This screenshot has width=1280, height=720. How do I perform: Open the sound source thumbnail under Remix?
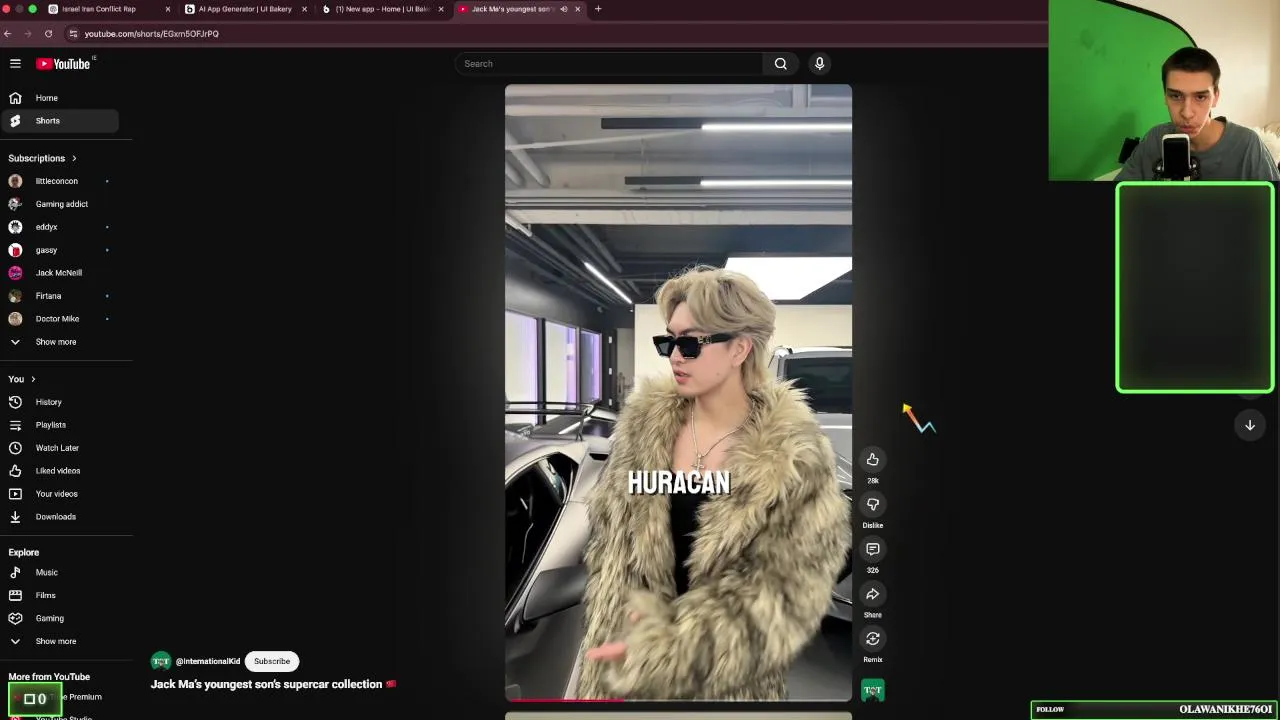pos(873,690)
